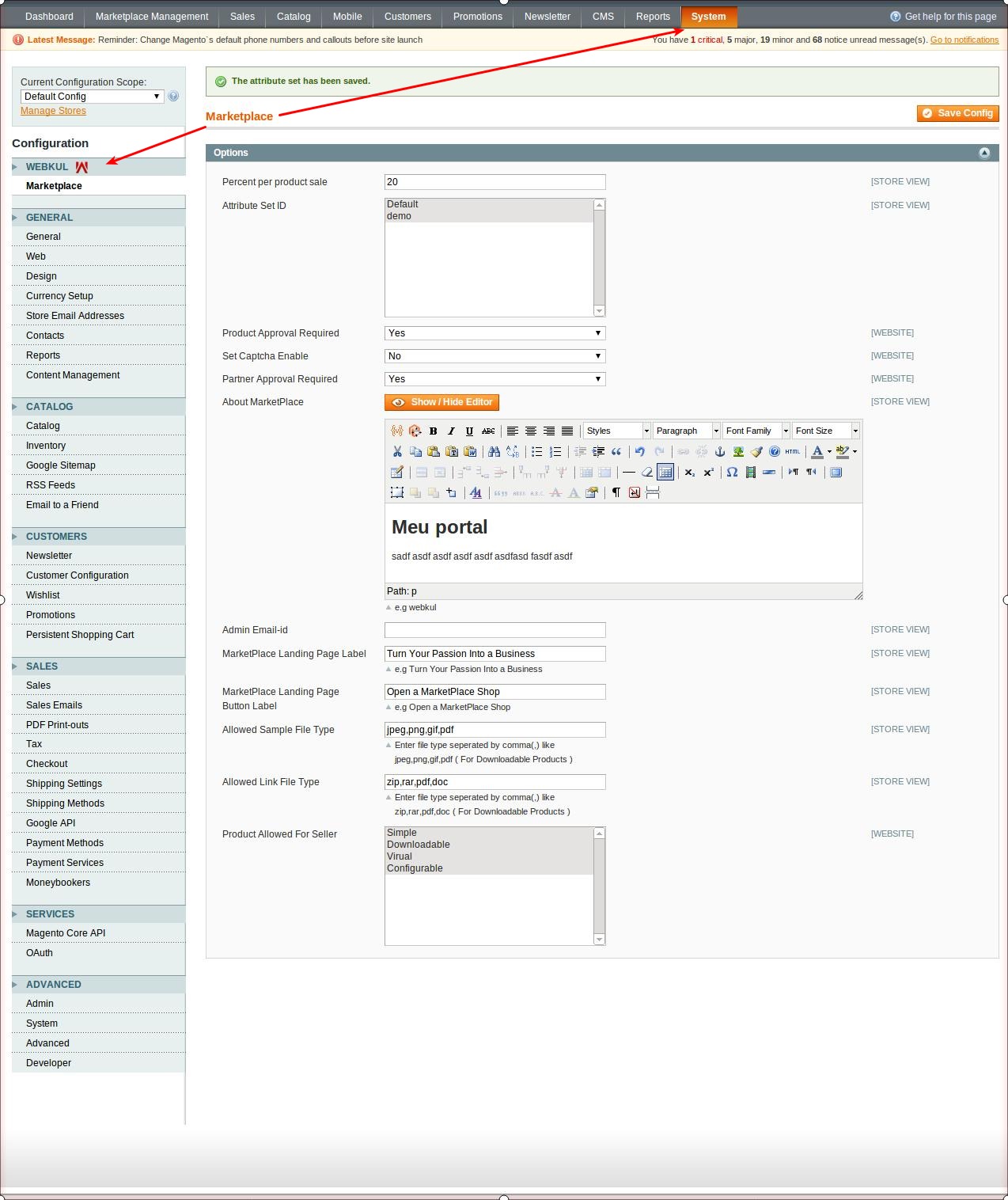Click the Save Config button
The width and height of the screenshot is (1008, 1200).
[957, 113]
